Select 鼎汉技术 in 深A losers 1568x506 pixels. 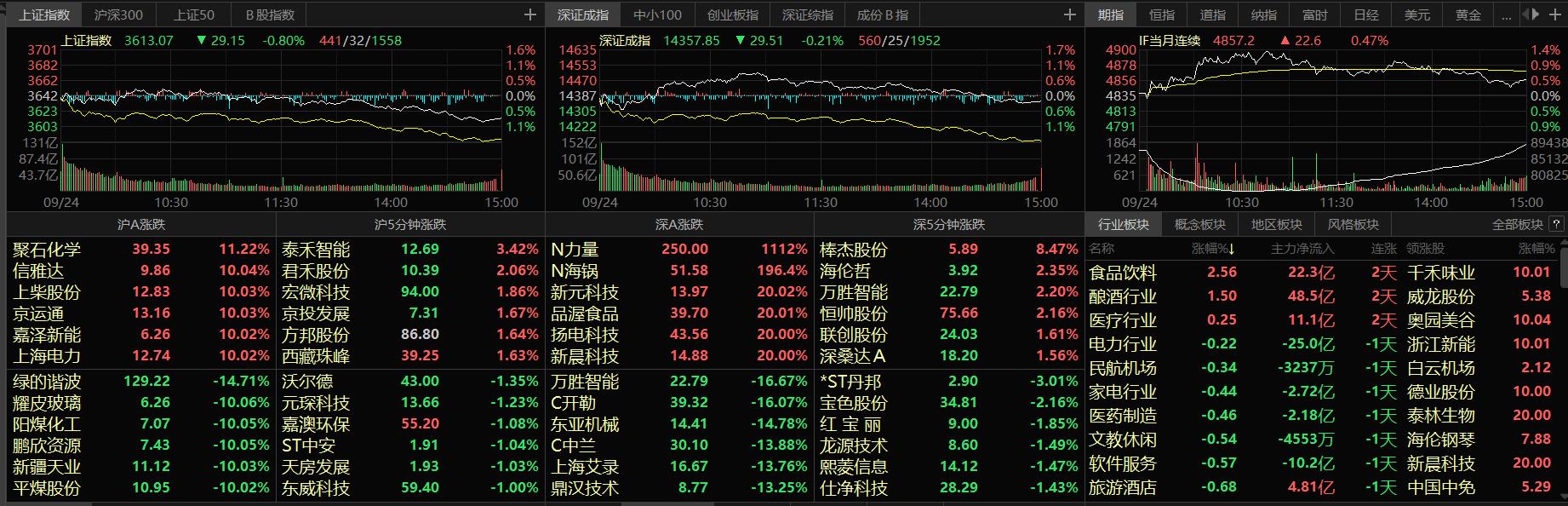[679, 487]
